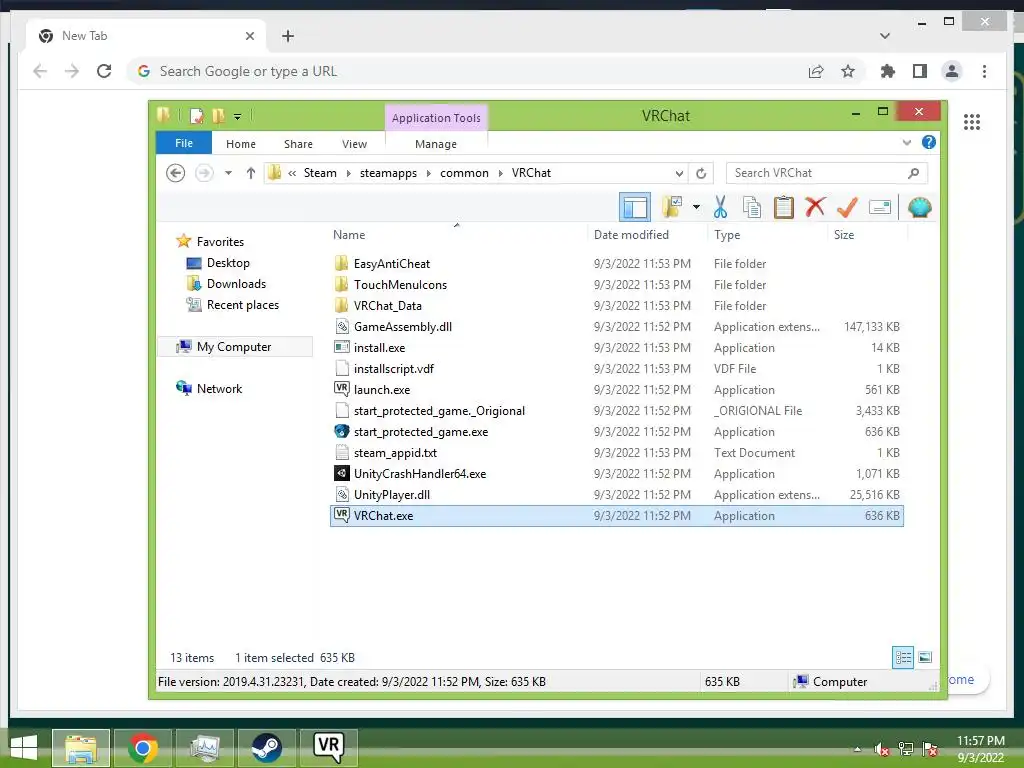This screenshot has height=768, width=1024.
Task: Click the Chrome share page icon
Action: point(816,71)
